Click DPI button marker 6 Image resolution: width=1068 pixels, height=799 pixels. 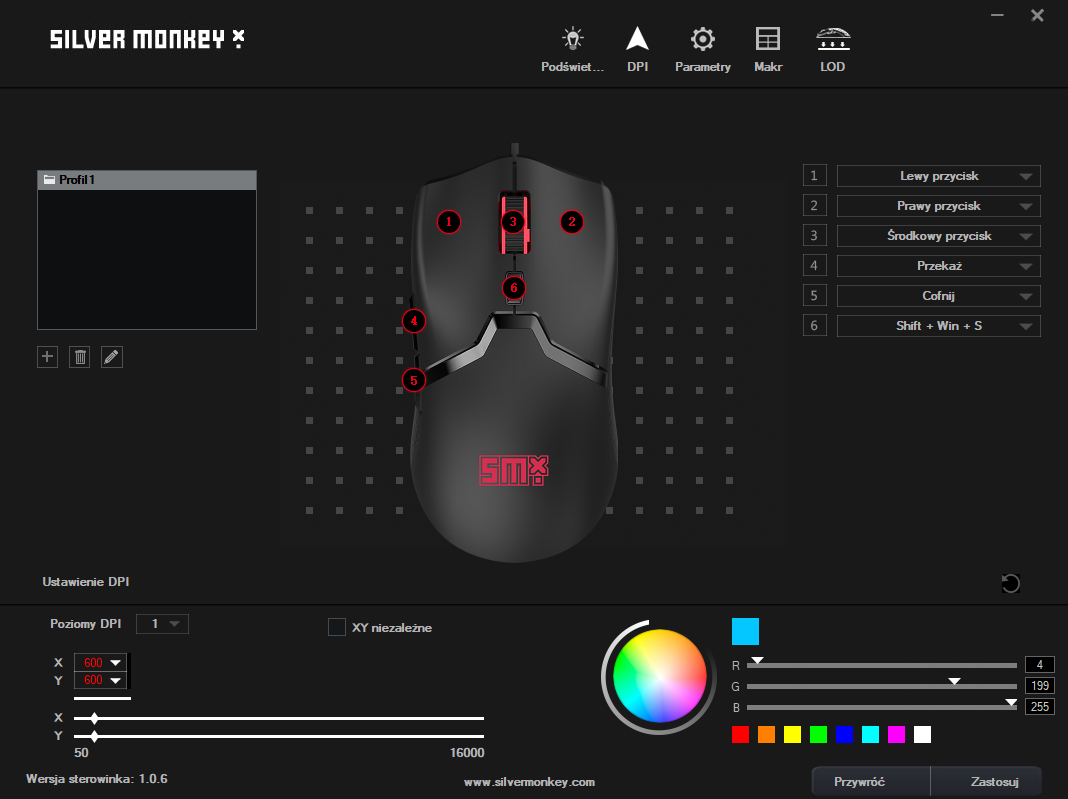[514, 288]
